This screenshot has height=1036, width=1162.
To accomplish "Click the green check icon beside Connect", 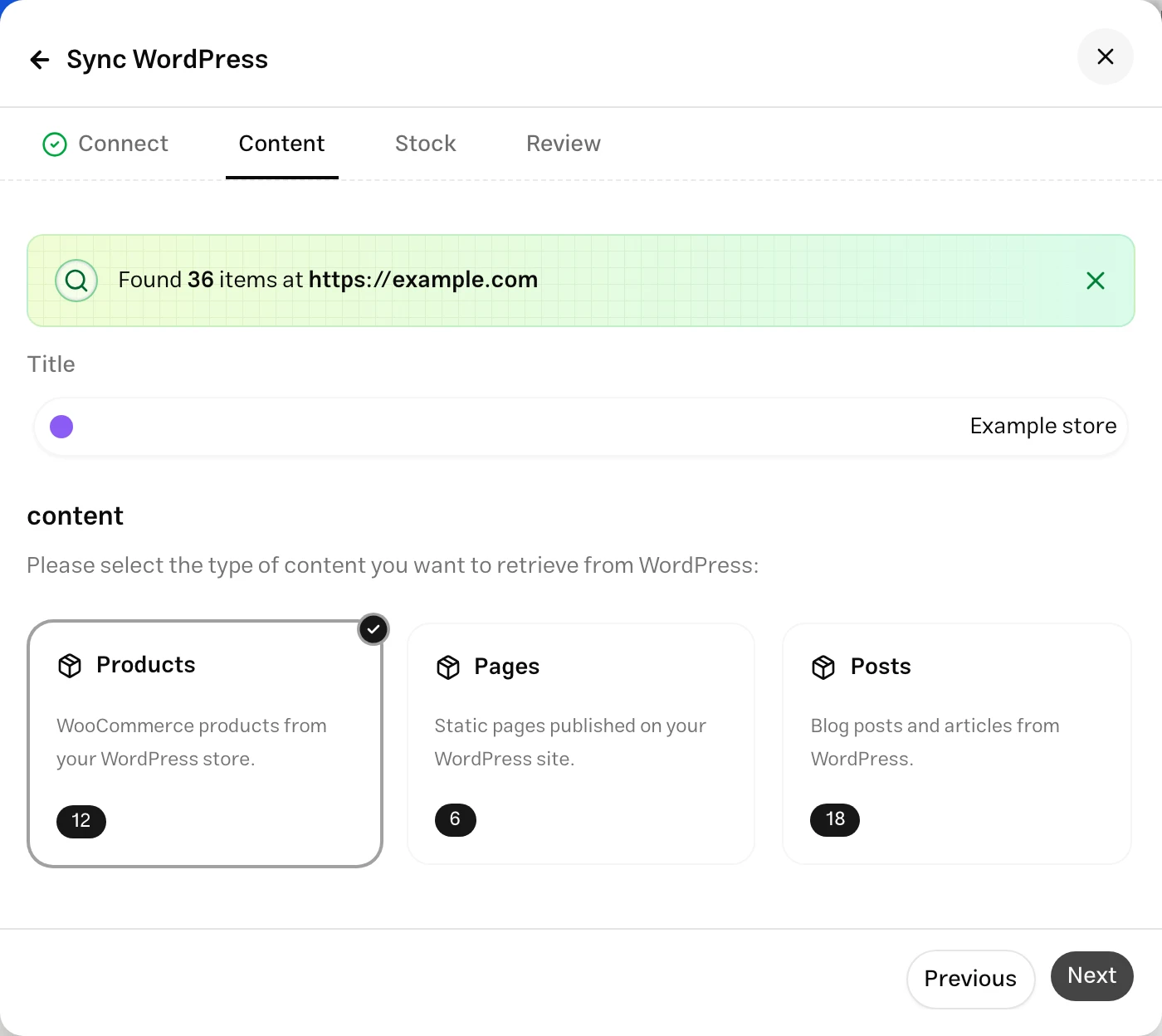I will 55,144.
